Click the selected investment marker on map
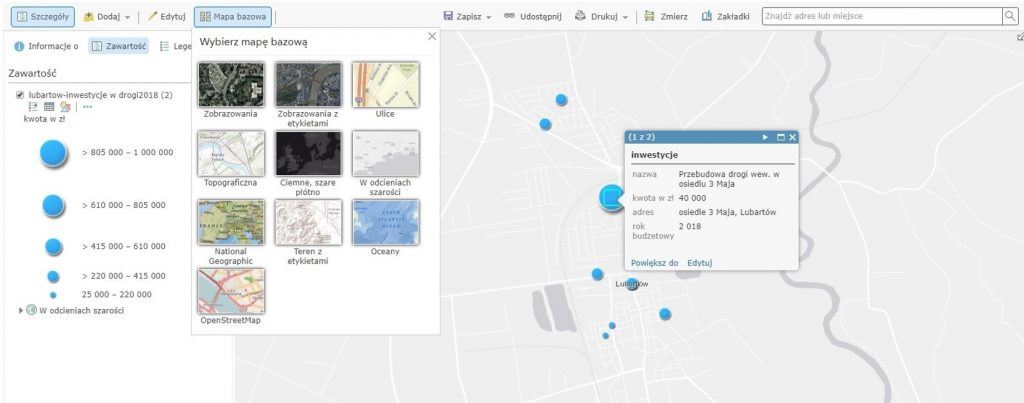Image resolution: width=1024 pixels, height=403 pixels. coord(612,197)
